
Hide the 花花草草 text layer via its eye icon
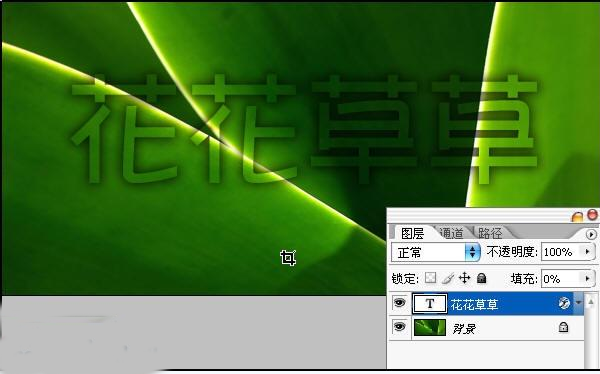(399, 303)
